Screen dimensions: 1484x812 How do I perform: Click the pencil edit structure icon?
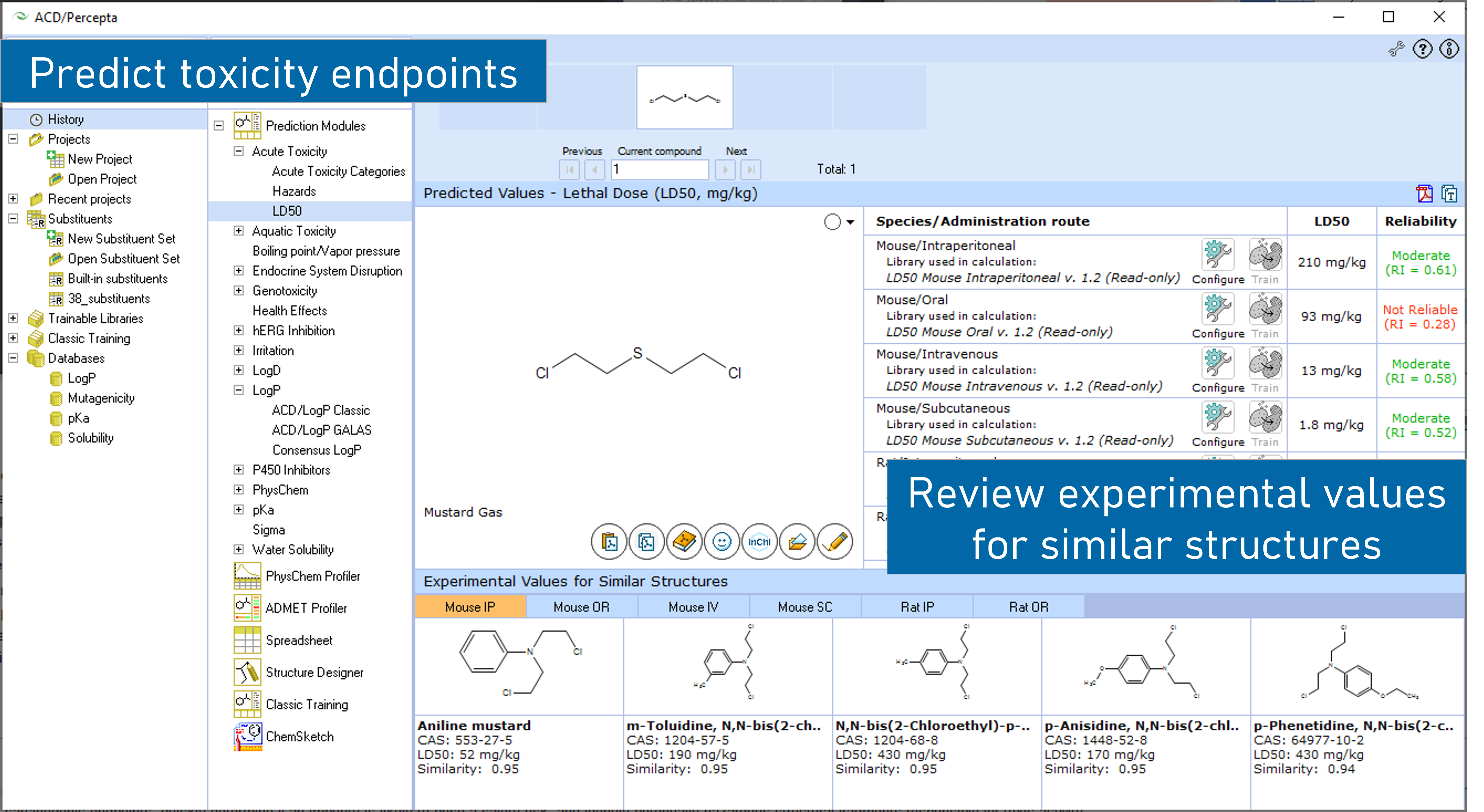(835, 542)
